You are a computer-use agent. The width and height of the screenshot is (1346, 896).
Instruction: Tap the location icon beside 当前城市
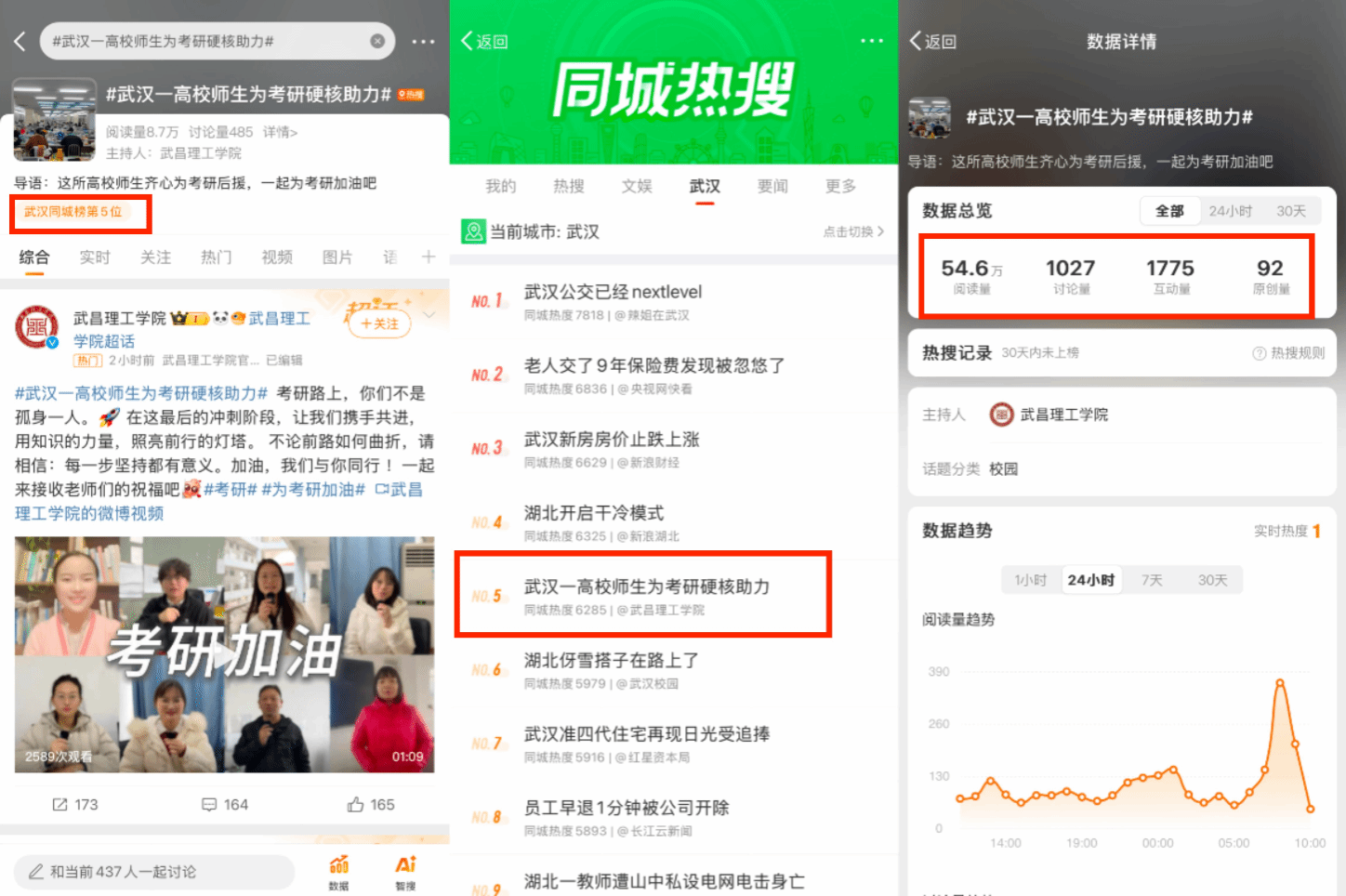coord(473,231)
